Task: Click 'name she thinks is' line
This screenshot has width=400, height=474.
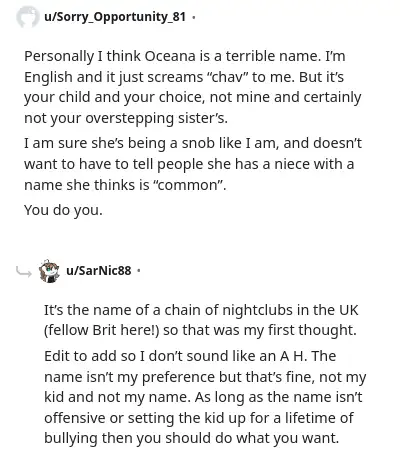Action: click(87, 185)
